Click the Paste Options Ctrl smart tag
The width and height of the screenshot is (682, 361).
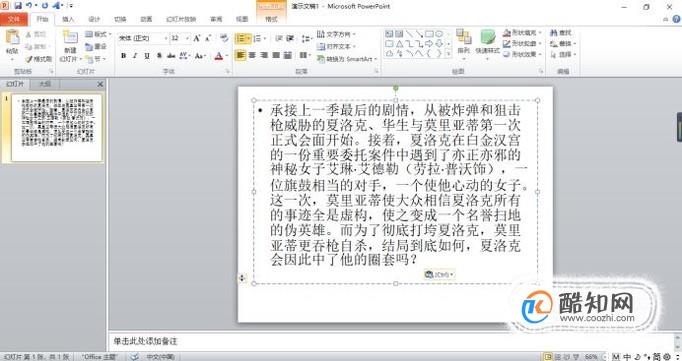[x=439, y=274]
